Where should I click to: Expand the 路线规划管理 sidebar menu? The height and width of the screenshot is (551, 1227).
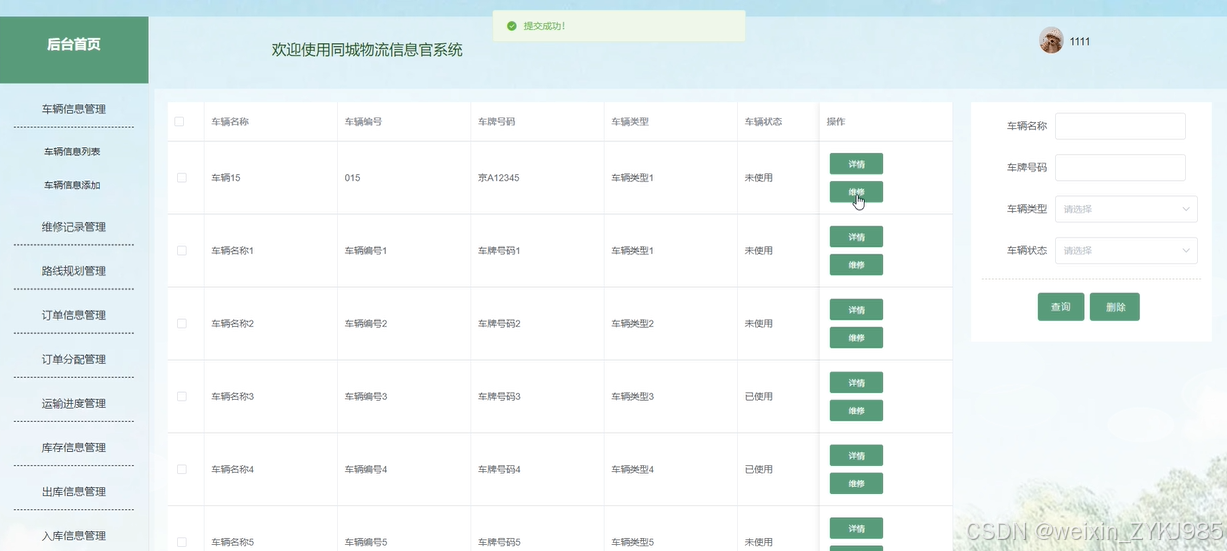[x=74, y=271]
